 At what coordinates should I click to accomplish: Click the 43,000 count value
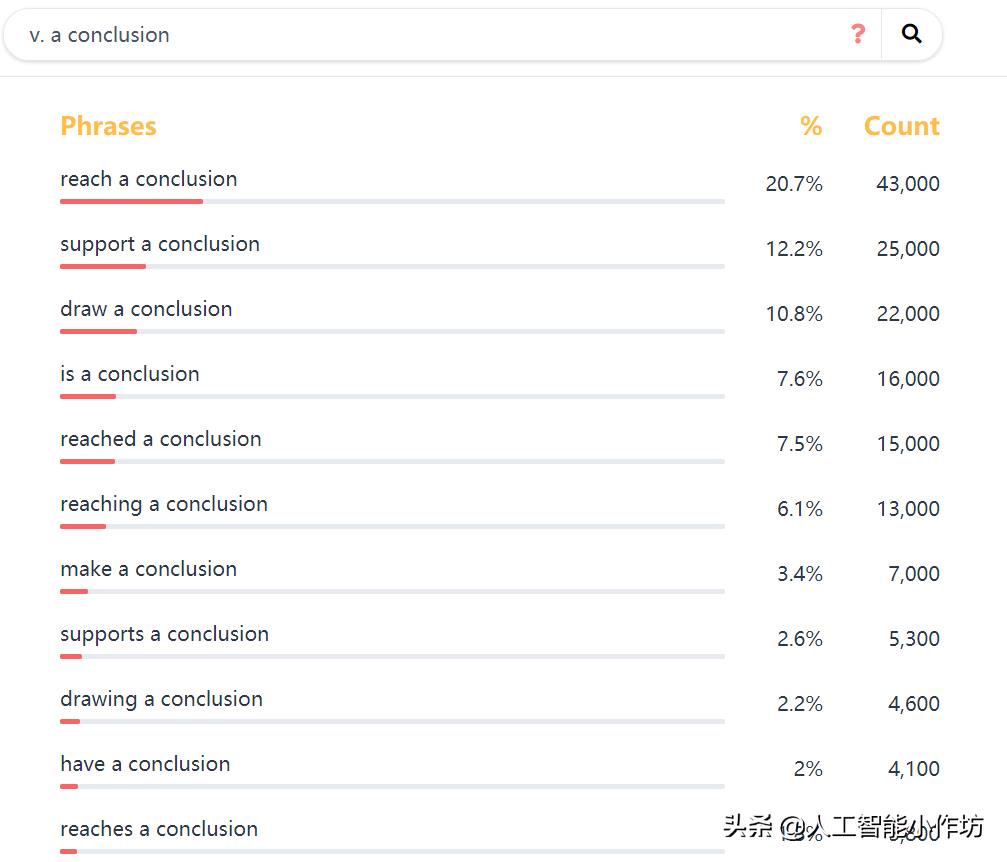point(908,184)
